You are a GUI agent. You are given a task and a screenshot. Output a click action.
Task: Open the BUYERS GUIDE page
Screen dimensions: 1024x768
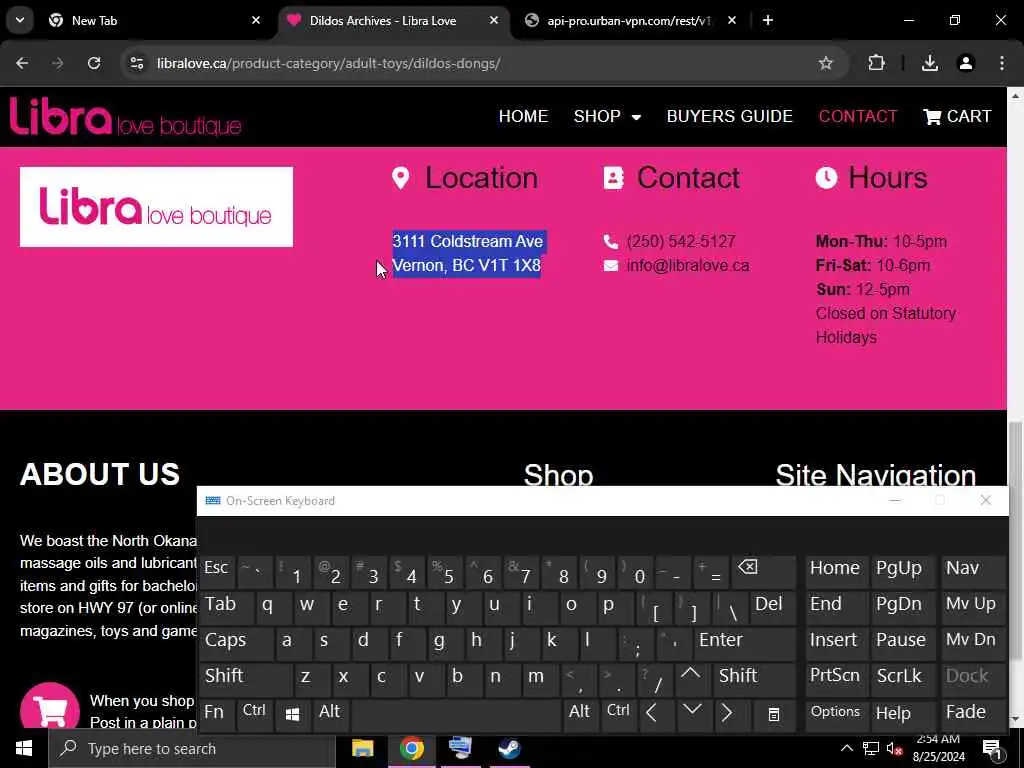click(729, 116)
